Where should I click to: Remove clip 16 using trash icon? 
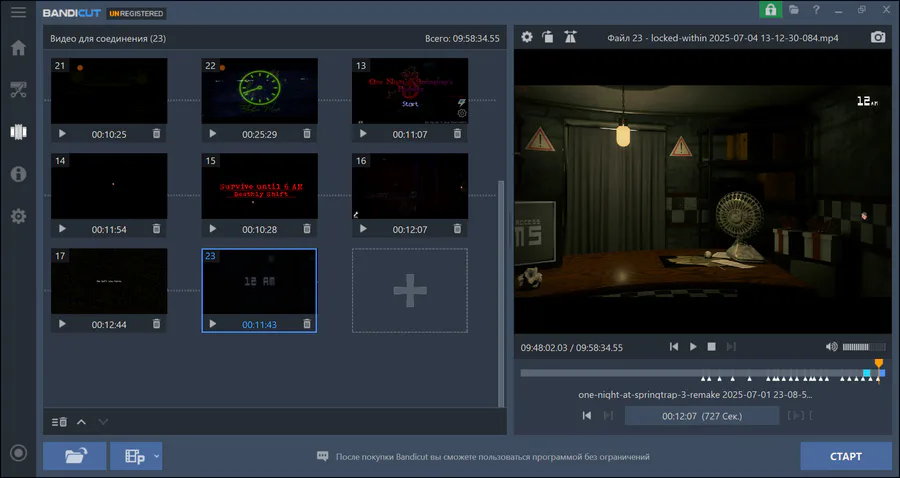[x=457, y=229]
